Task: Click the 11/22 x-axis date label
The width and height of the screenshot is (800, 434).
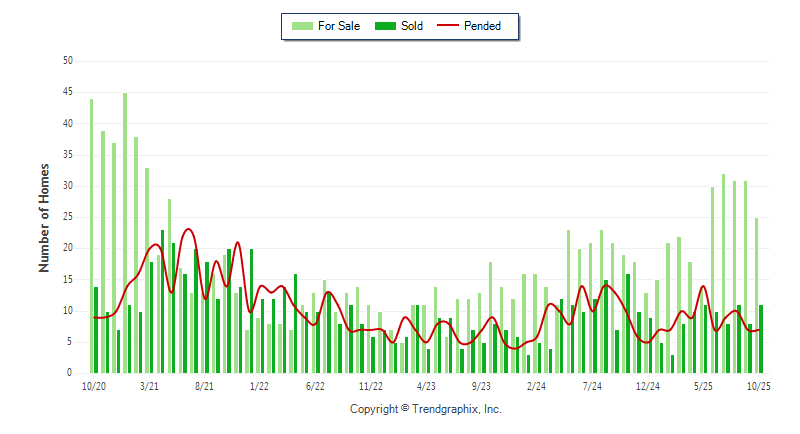Action: pos(370,385)
